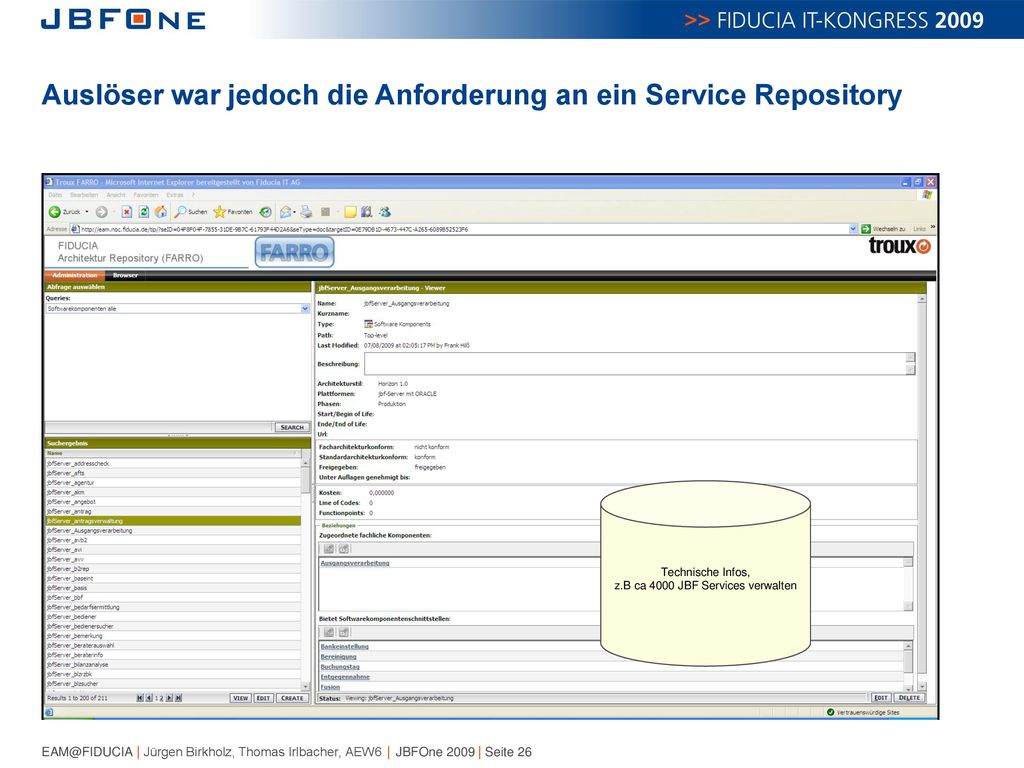Click second icon under Bietet Softwarekomponentenschnittstellen
Image resolution: width=1024 pixels, height=768 pixels.
pos(344,632)
